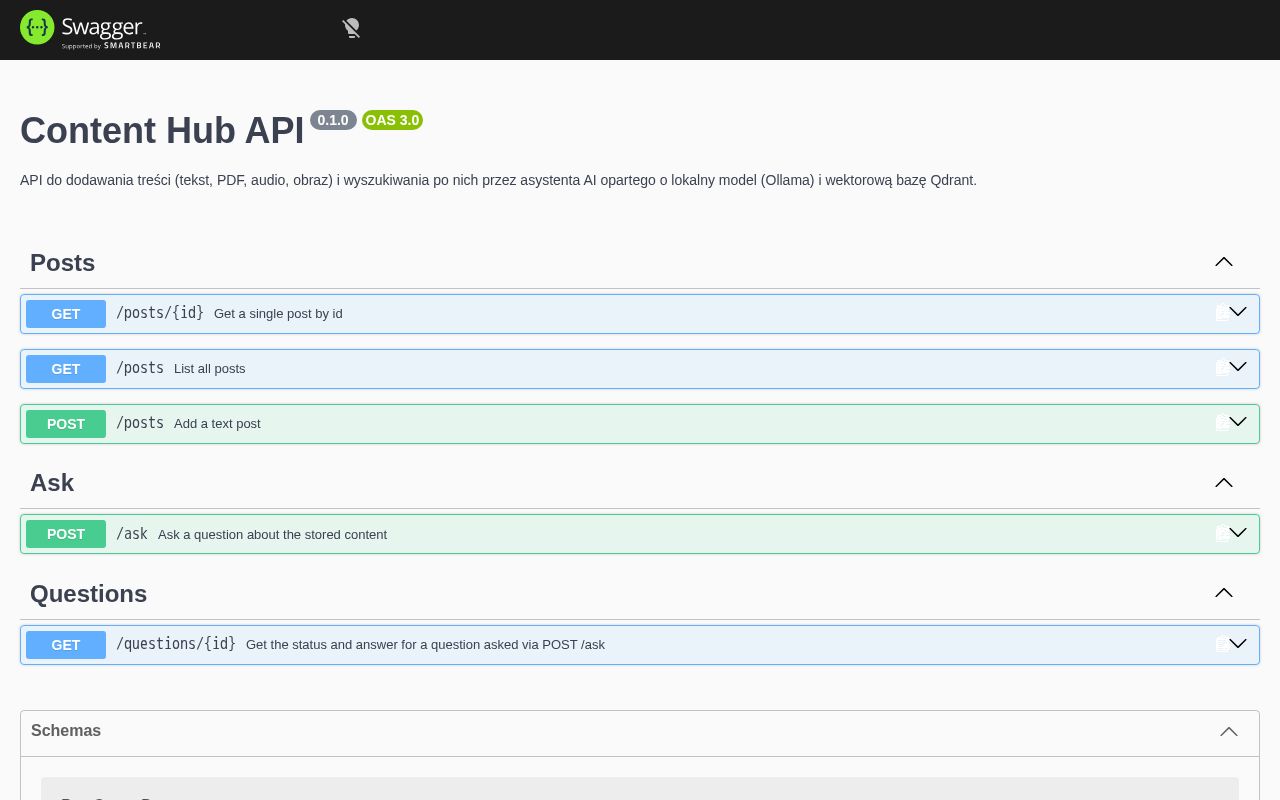Open the Posts tag heading
This screenshot has width=1280, height=800.
63,263
